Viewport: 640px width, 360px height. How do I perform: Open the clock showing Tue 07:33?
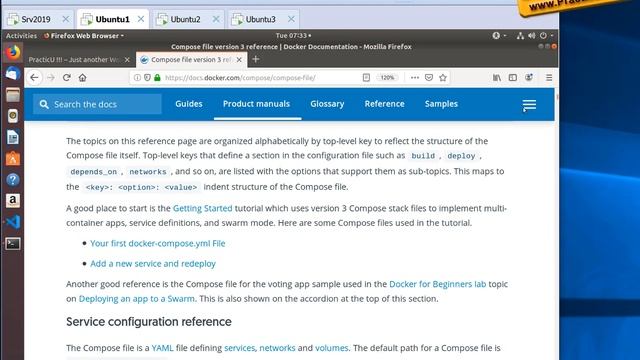[x=293, y=36]
